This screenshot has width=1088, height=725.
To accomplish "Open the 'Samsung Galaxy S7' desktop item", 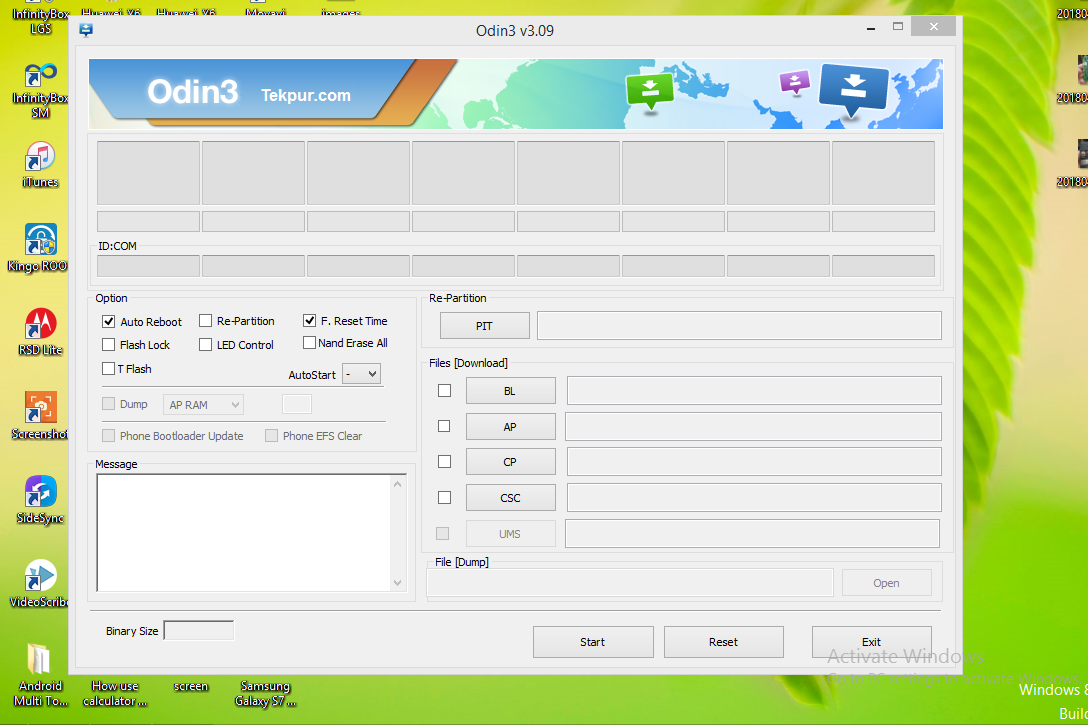I will 265,693.
